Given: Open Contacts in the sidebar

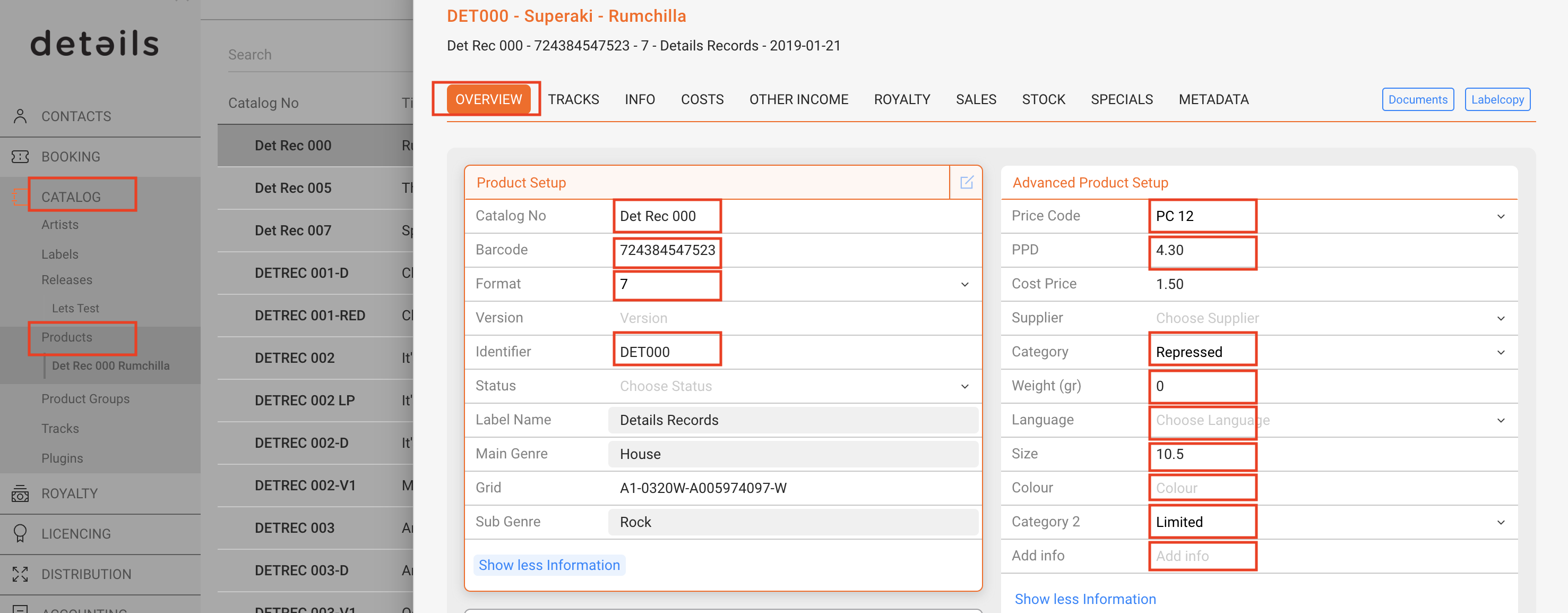Looking at the screenshot, I should tap(76, 116).
